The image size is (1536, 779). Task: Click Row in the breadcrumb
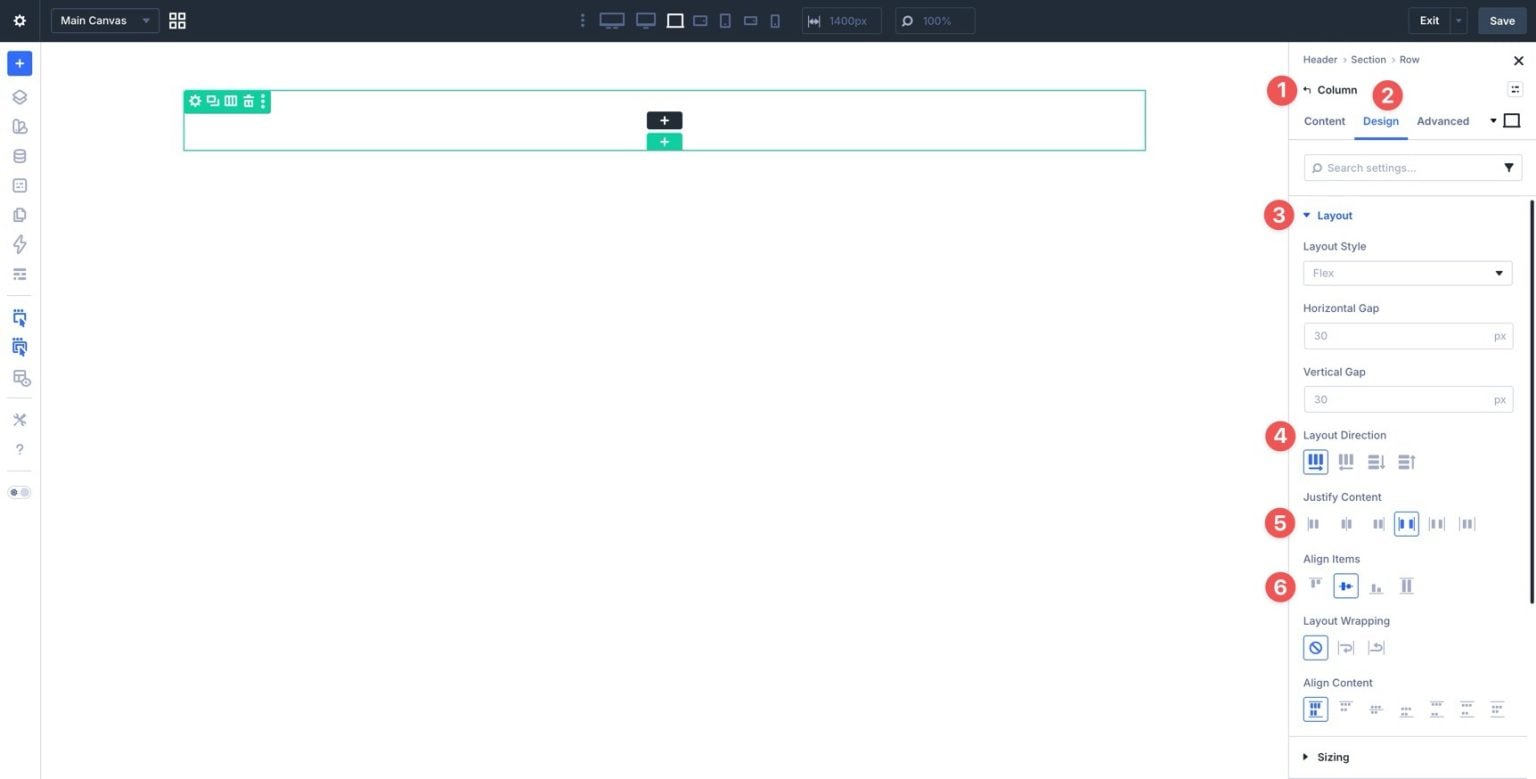click(x=1409, y=60)
